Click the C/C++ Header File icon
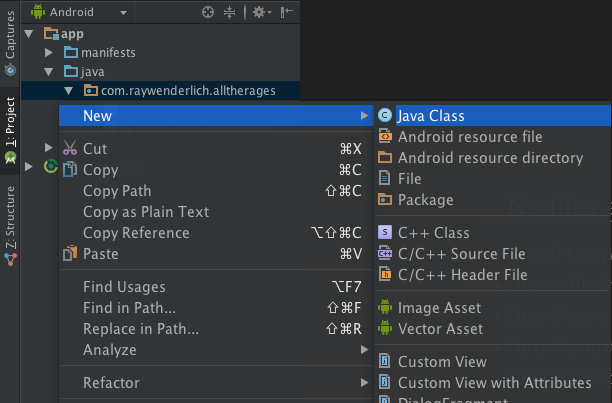 pos(385,273)
